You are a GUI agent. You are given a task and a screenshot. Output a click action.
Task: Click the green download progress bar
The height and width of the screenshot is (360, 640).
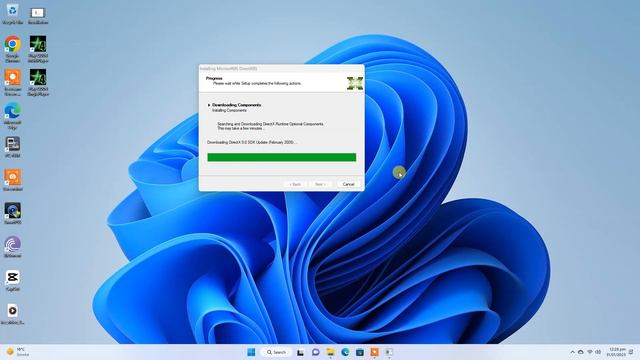coord(282,157)
